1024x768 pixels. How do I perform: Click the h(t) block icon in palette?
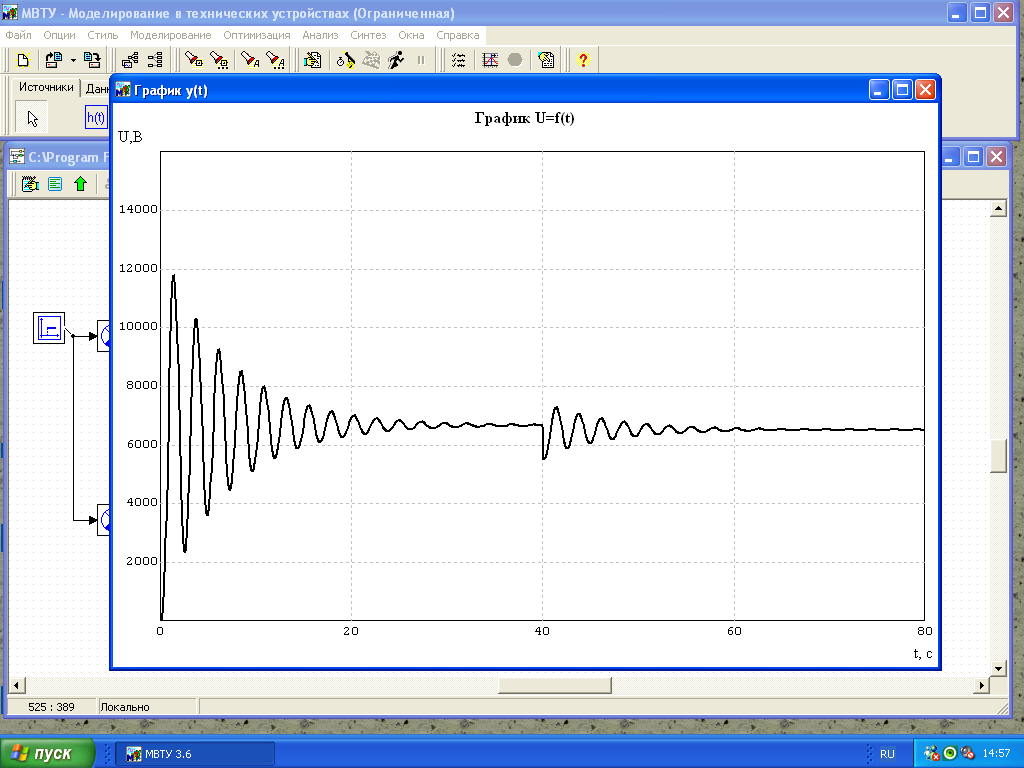click(x=96, y=118)
